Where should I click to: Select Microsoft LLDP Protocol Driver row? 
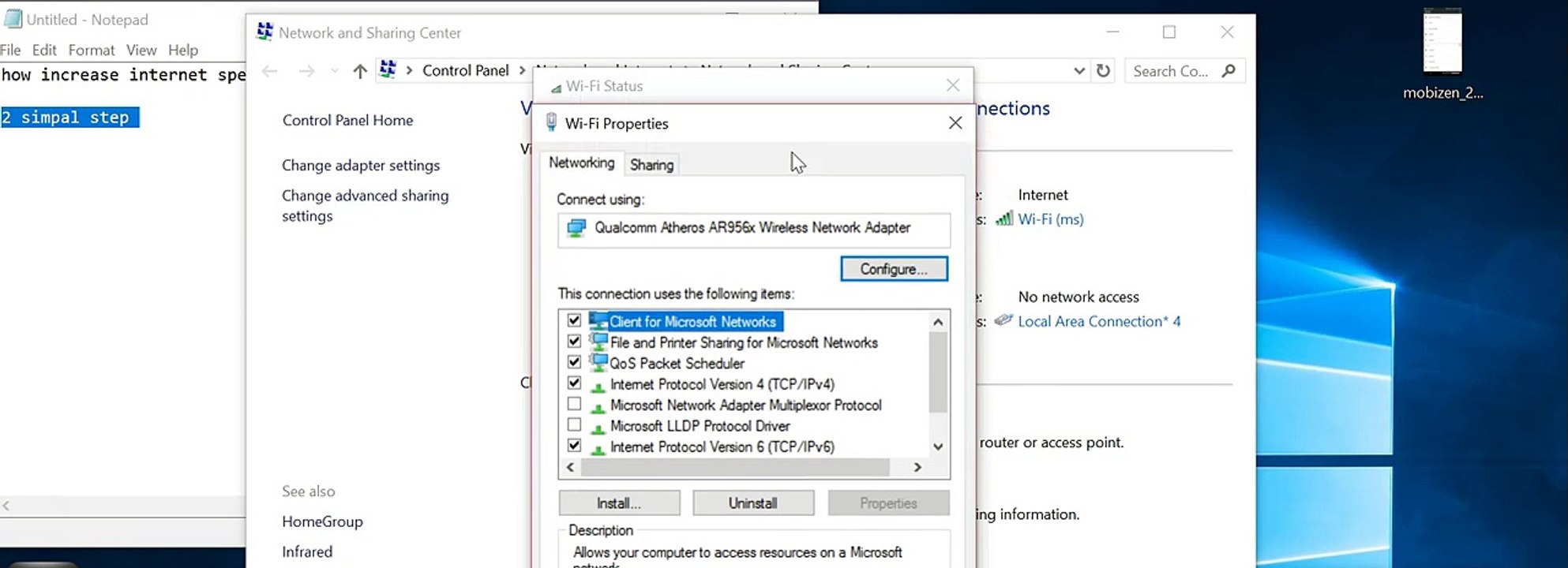point(700,426)
